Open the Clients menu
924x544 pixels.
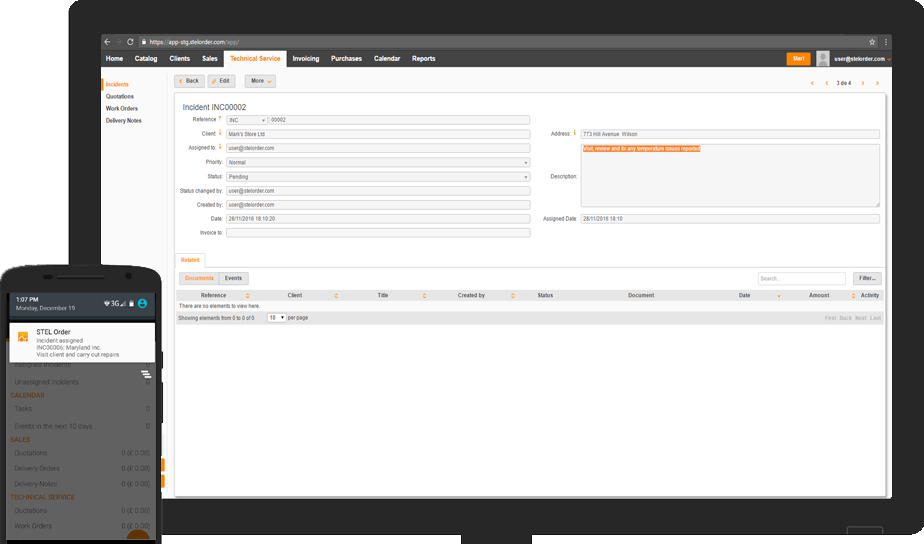(180, 58)
